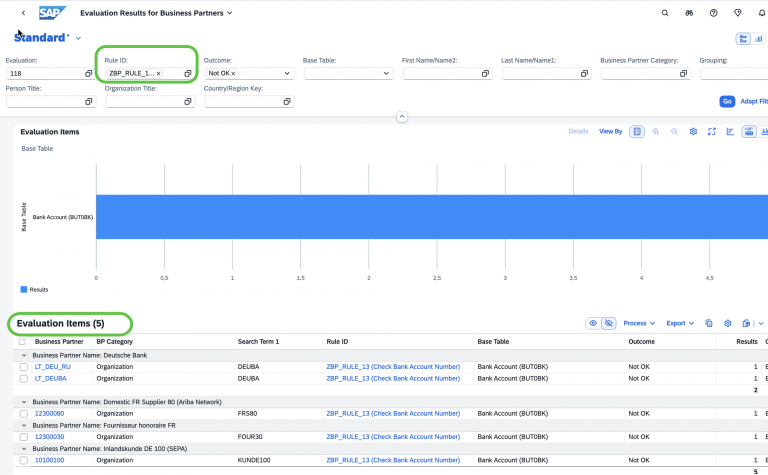Open the help question mark icon
This screenshot has height=475, width=768.
[713, 13]
